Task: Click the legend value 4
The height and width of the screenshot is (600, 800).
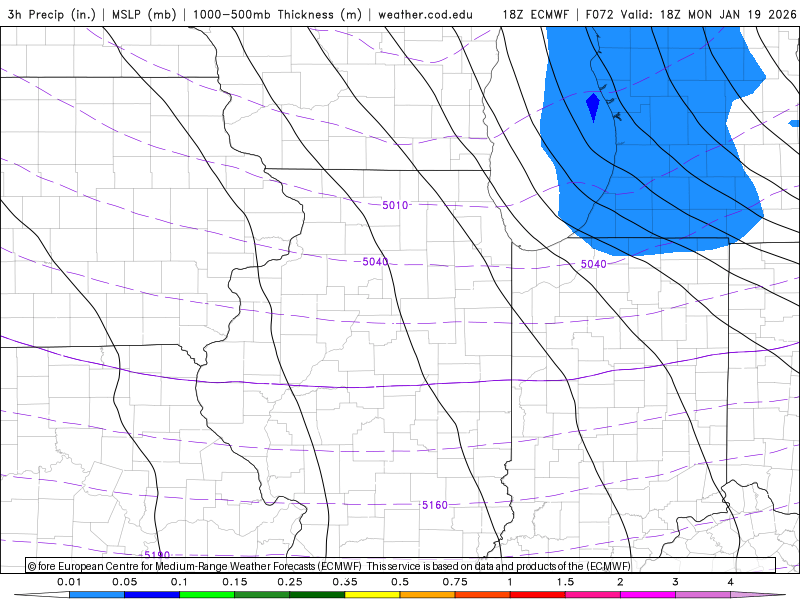Action: click(730, 582)
